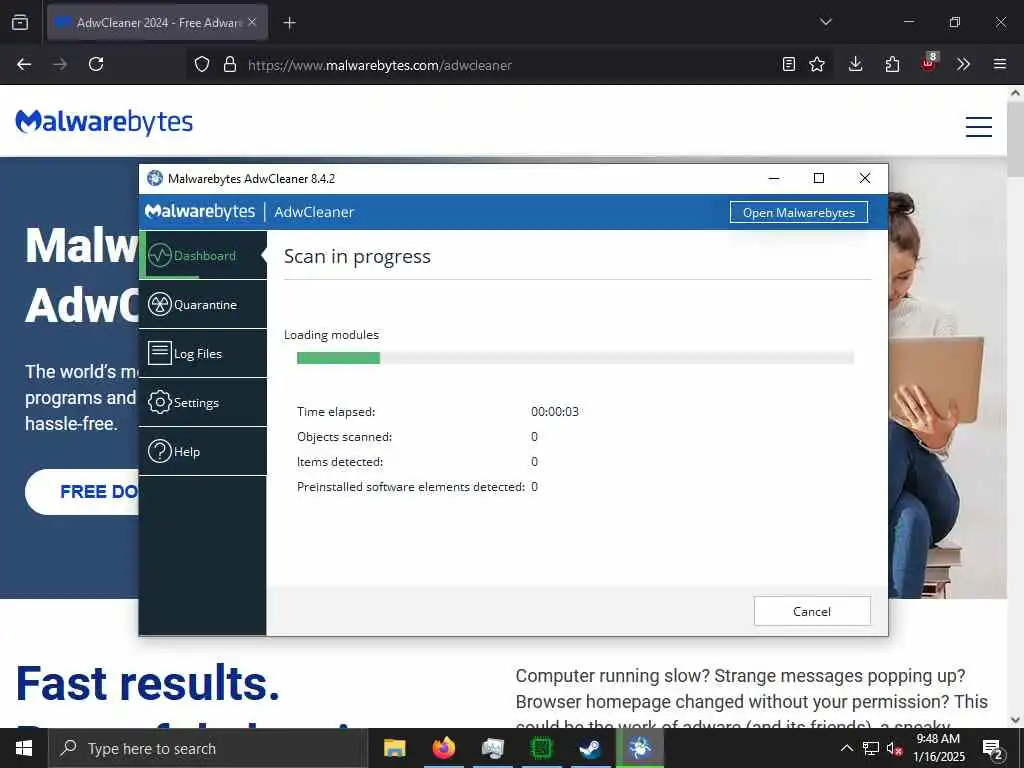Image resolution: width=1024 pixels, height=768 pixels.
Task: Click the tracking protection shield icon
Action: tap(202, 65)
